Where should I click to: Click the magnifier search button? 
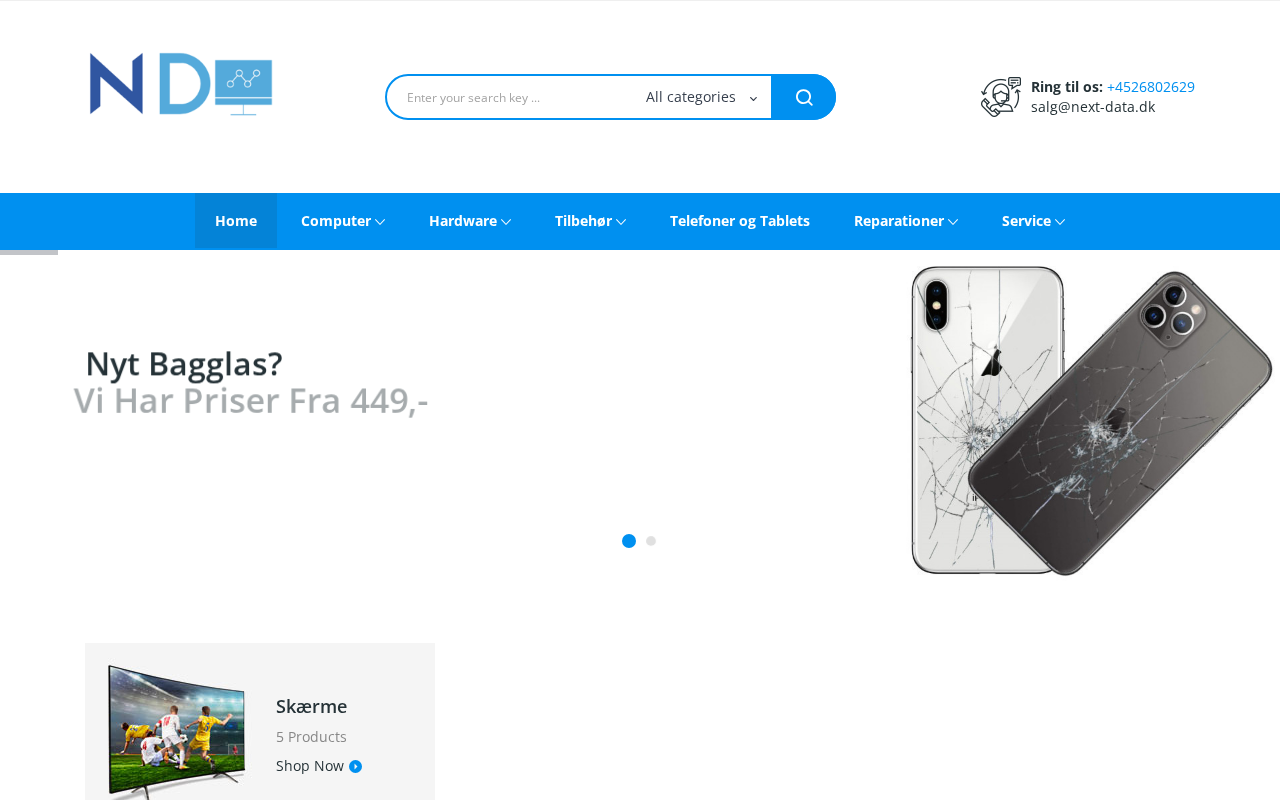pyautogui.click(x=804, y=97)
